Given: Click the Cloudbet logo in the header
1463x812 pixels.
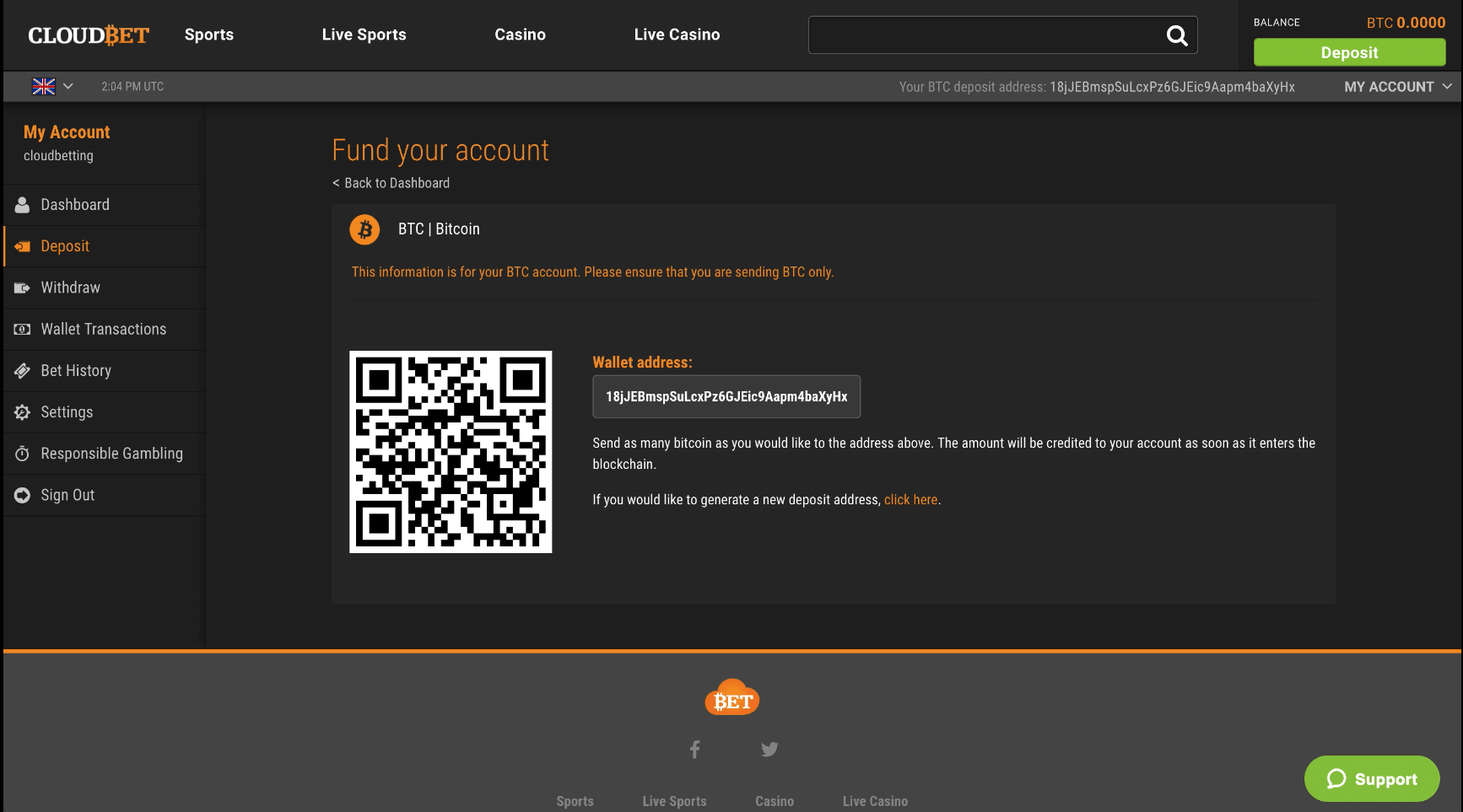Looking at the screenshot, I should pyautogui.click(x=89, y=35).
